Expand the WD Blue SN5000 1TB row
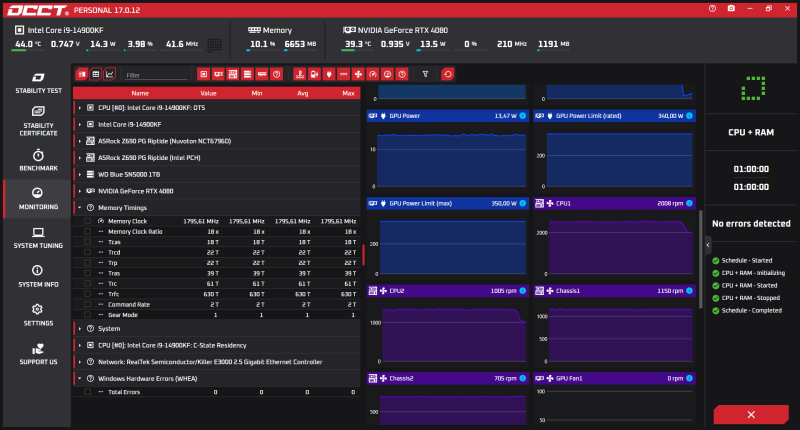The height and width of the screenshot is (430, 800). 80,174
